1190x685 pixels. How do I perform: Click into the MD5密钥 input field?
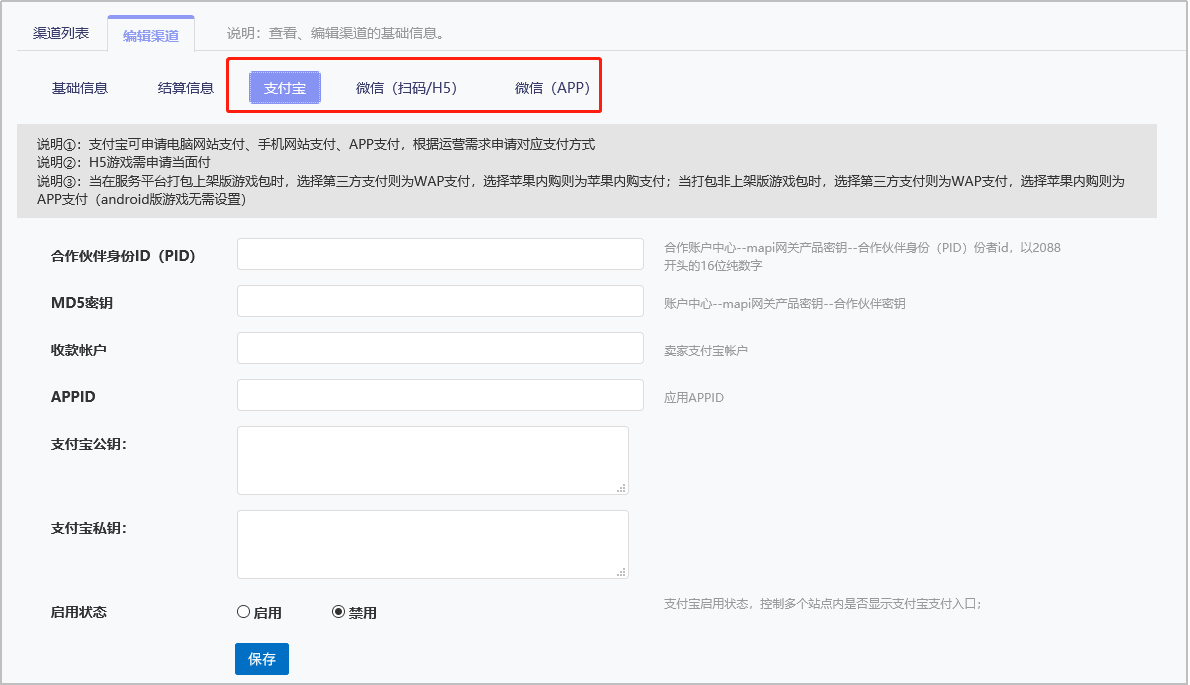point(440,301)
